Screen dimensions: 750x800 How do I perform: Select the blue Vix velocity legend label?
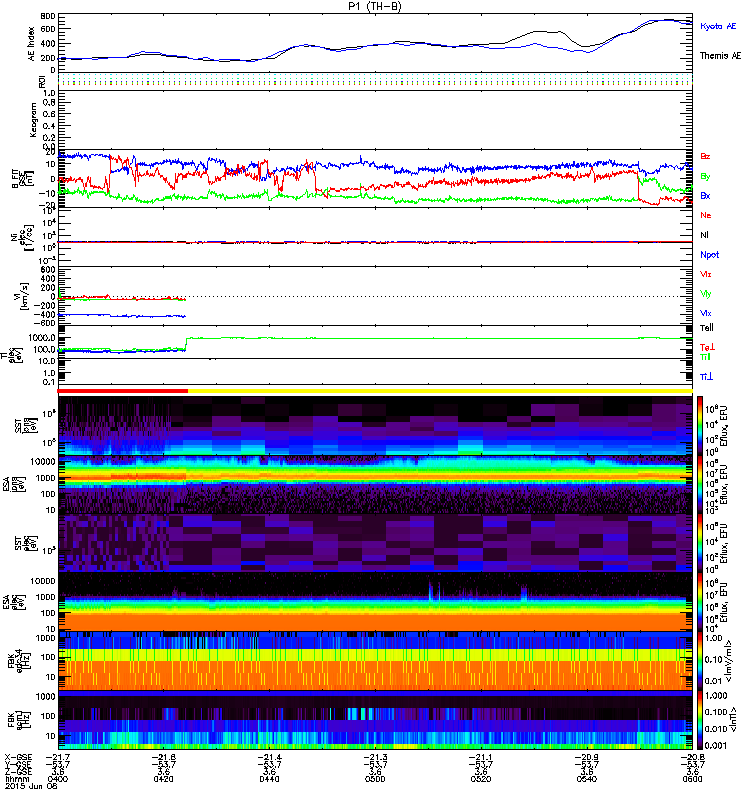[706, 313]
